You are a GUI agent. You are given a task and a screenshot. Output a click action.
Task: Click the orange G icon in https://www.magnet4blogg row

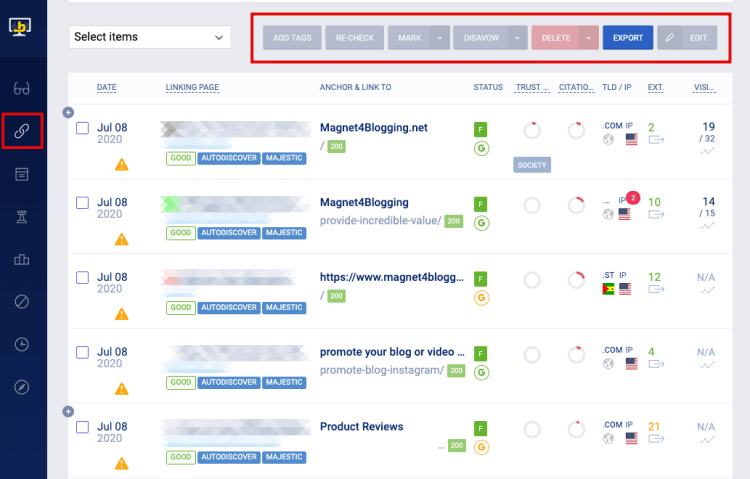(x=481, y=298)
